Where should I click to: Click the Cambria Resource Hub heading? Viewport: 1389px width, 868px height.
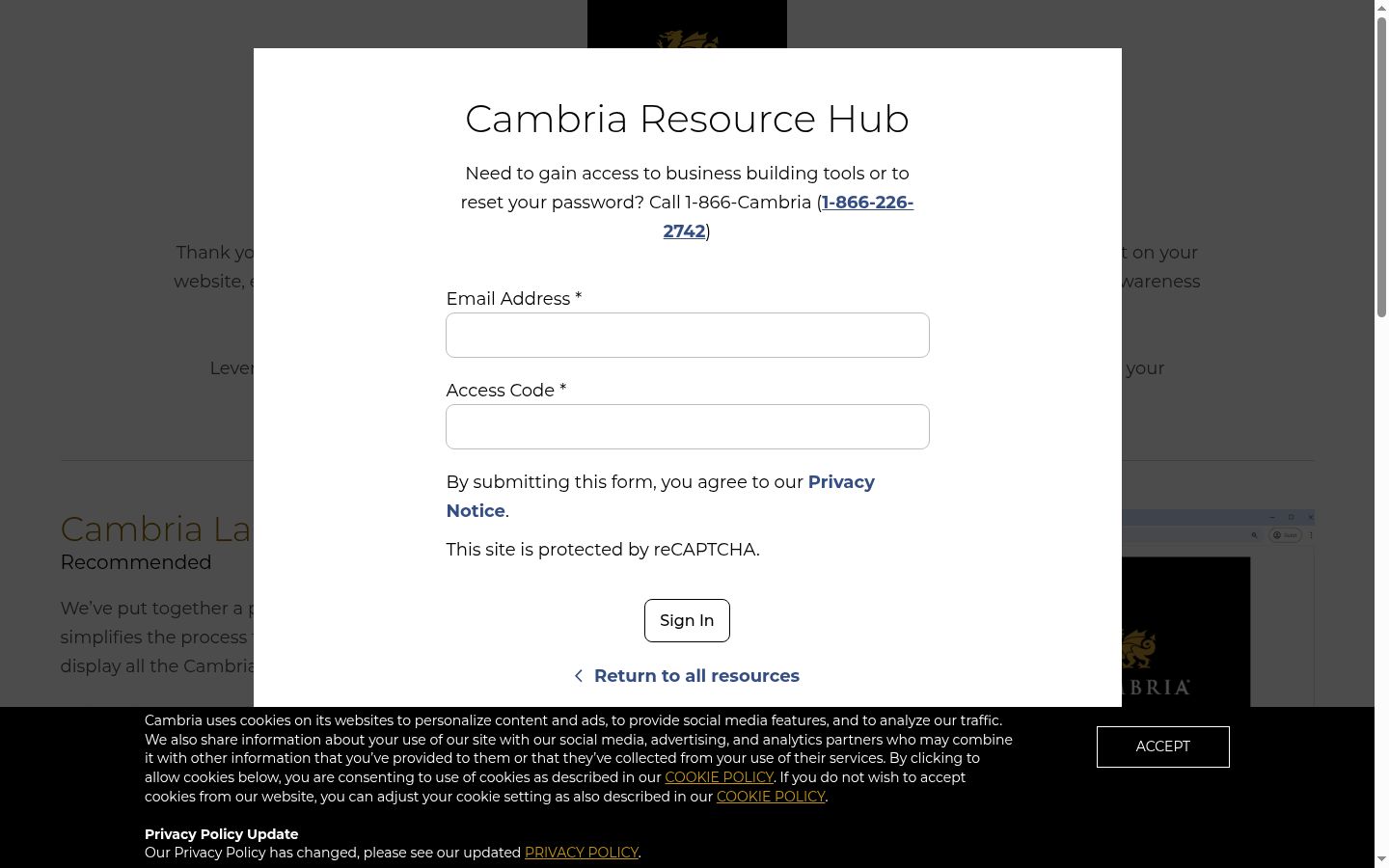687,119
